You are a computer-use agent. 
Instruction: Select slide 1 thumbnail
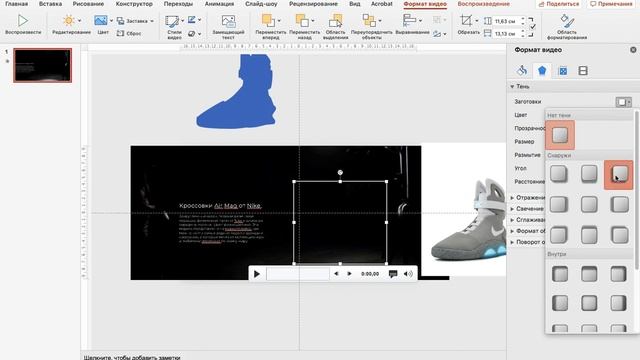click(42, 65)
